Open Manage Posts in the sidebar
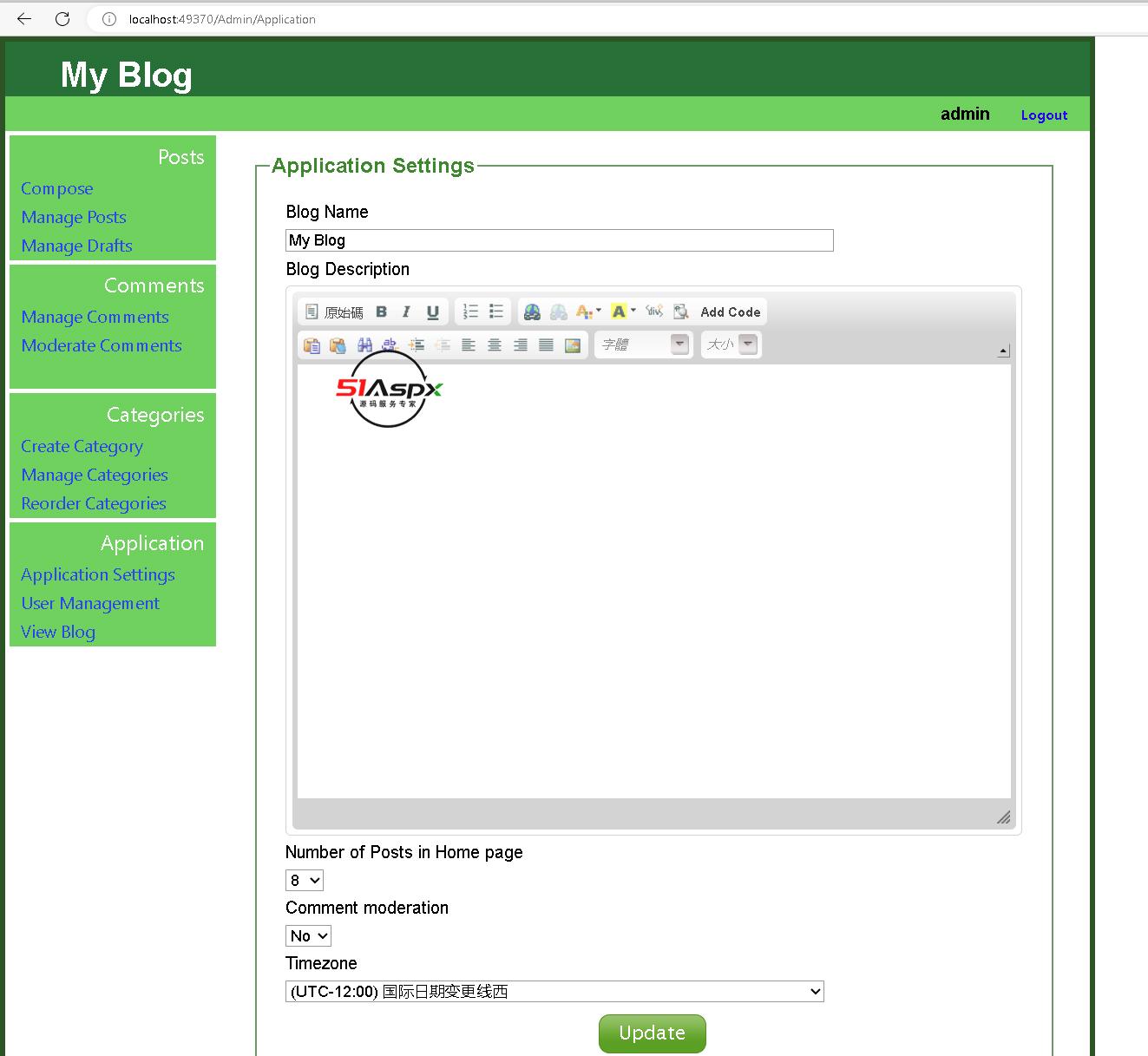The height and width of the screenshot is (1056, 1148). [x=74, y=217]
